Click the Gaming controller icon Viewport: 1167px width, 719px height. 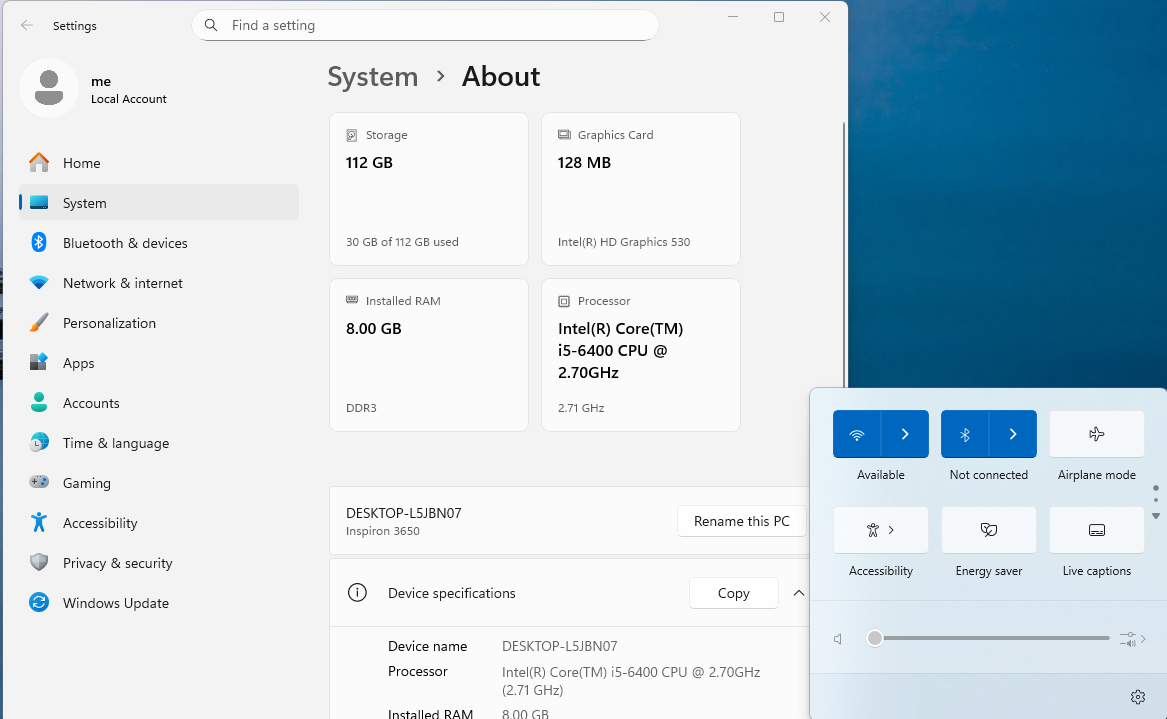coord(39,482)
